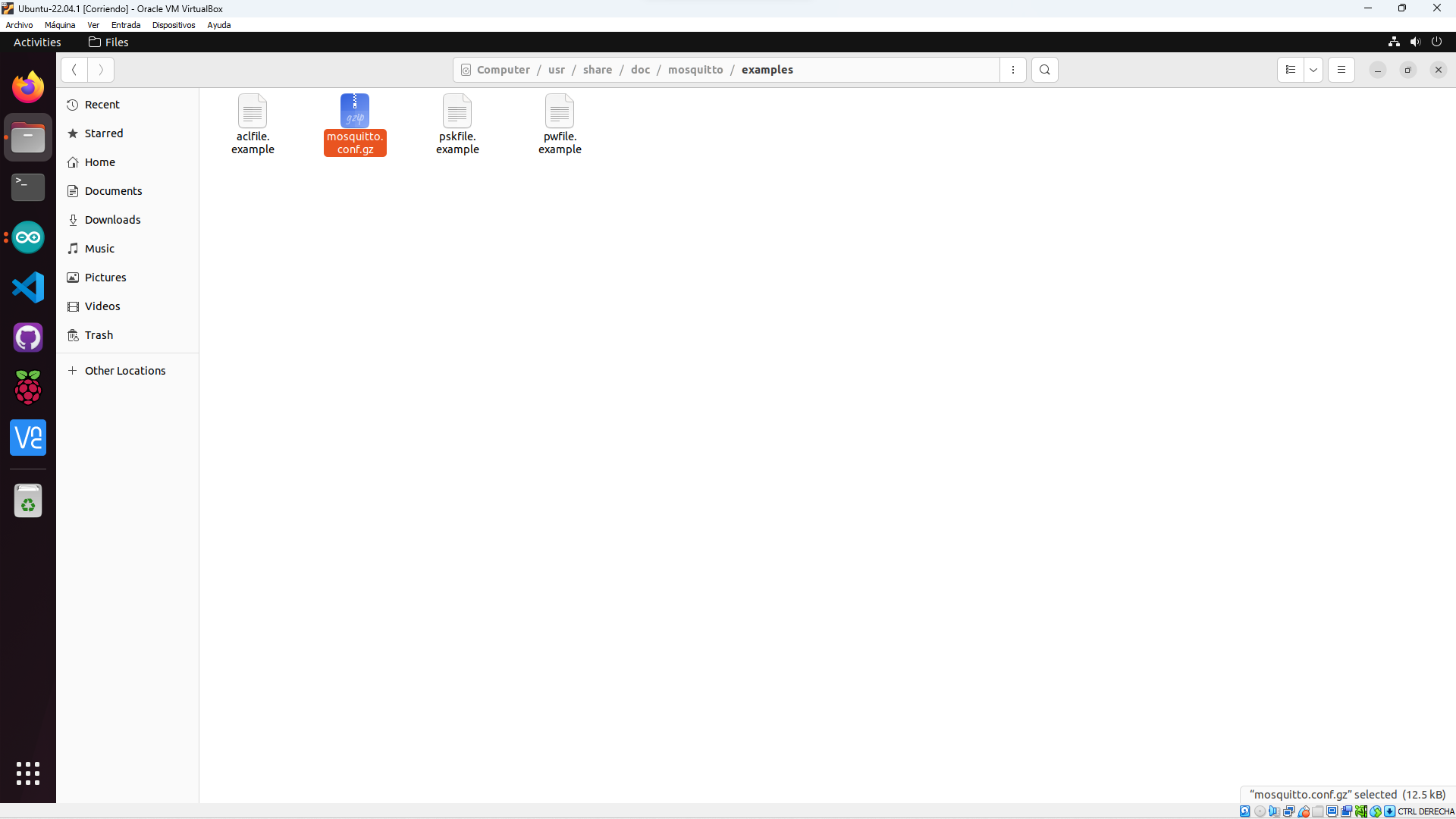Screen dimensions: 1456x819
Task: Click share segment in path bar
Action: pos(597,70)
